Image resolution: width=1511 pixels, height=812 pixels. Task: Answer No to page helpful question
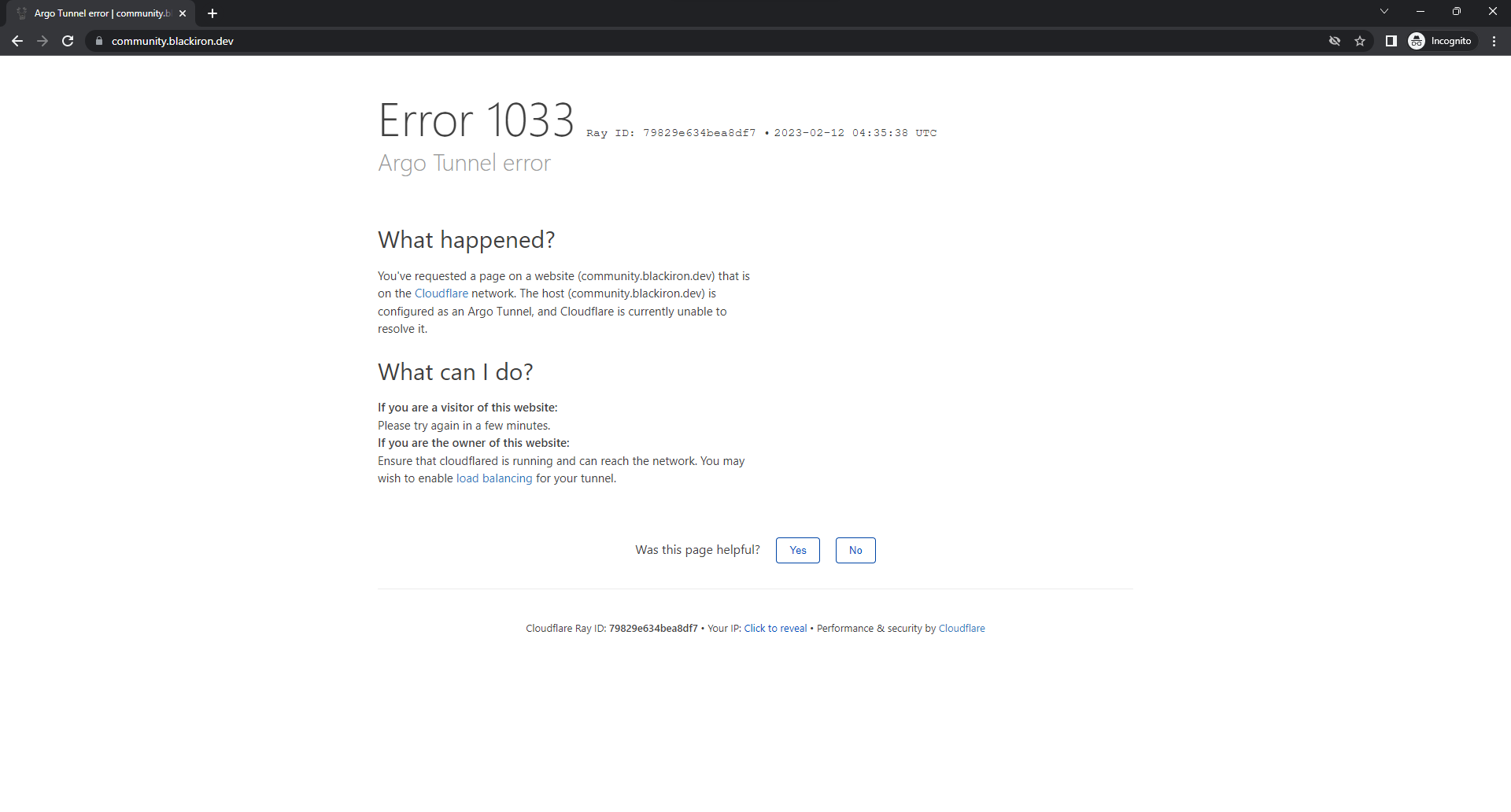855,550
